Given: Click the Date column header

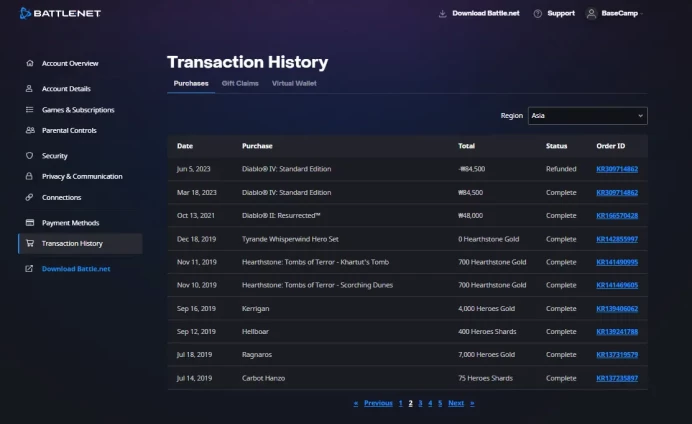Looking at the screenshot, I should click(185, 146).
